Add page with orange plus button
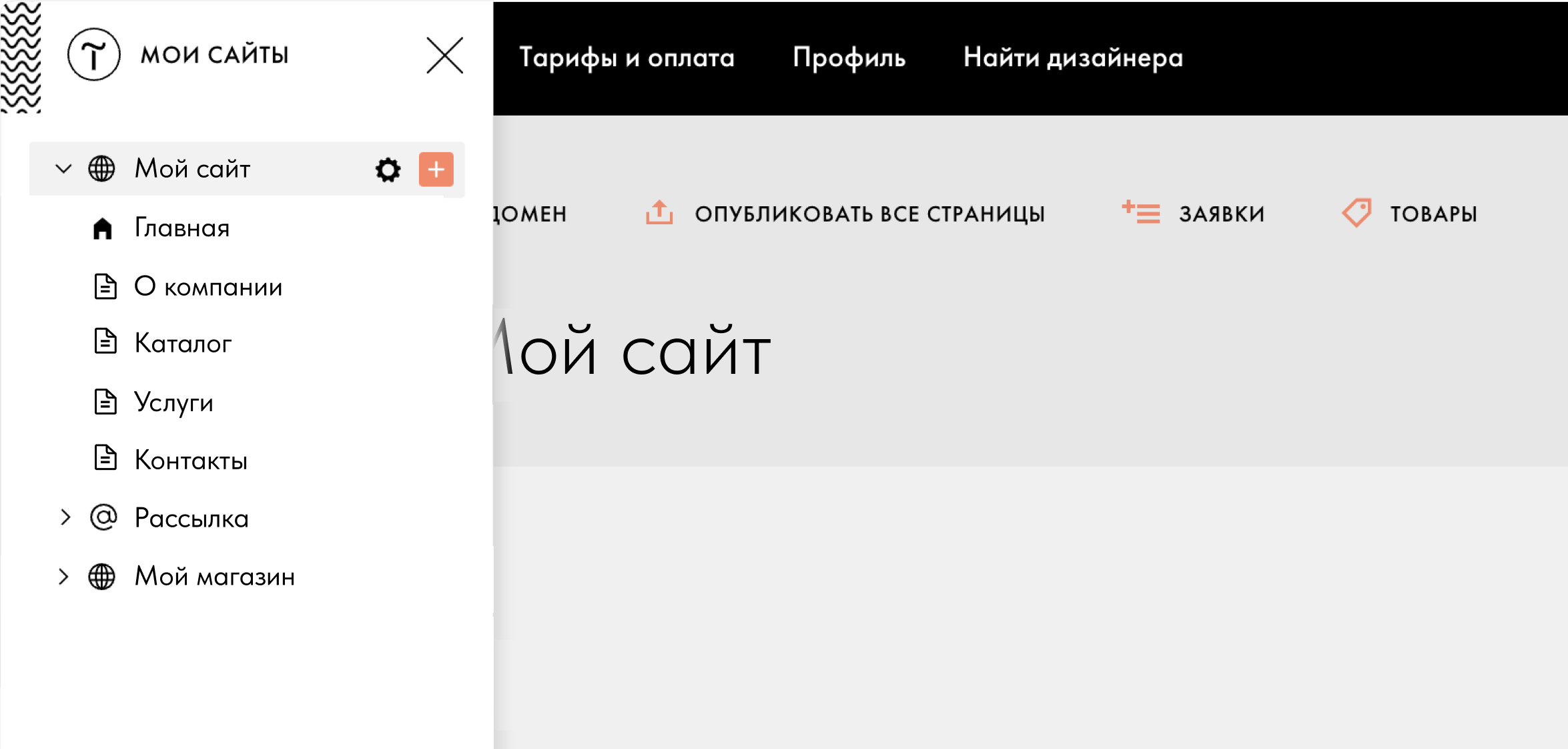The height and width of the screenshot is (749, 1568). tap(436, 170)
